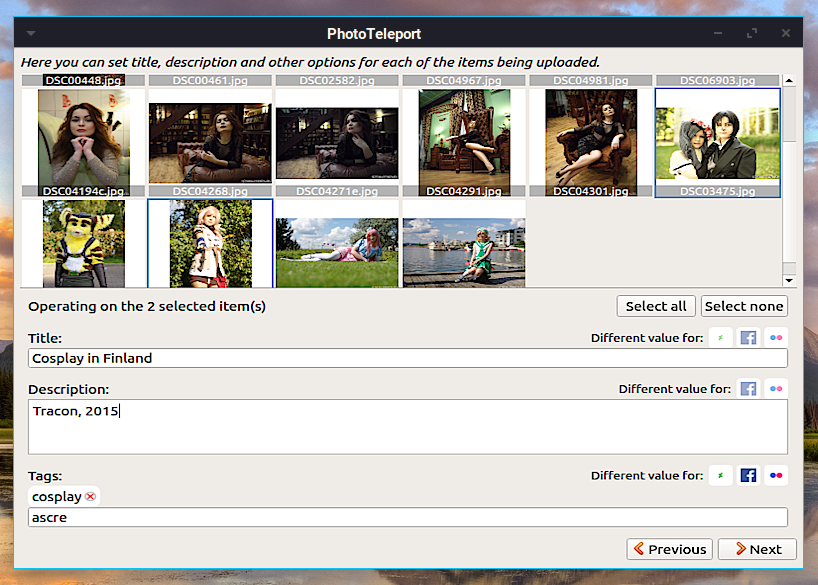Select the DSC04291.jpg thumbnail
The width and height of the screenshot is (818, 585).
click(464, 142)
